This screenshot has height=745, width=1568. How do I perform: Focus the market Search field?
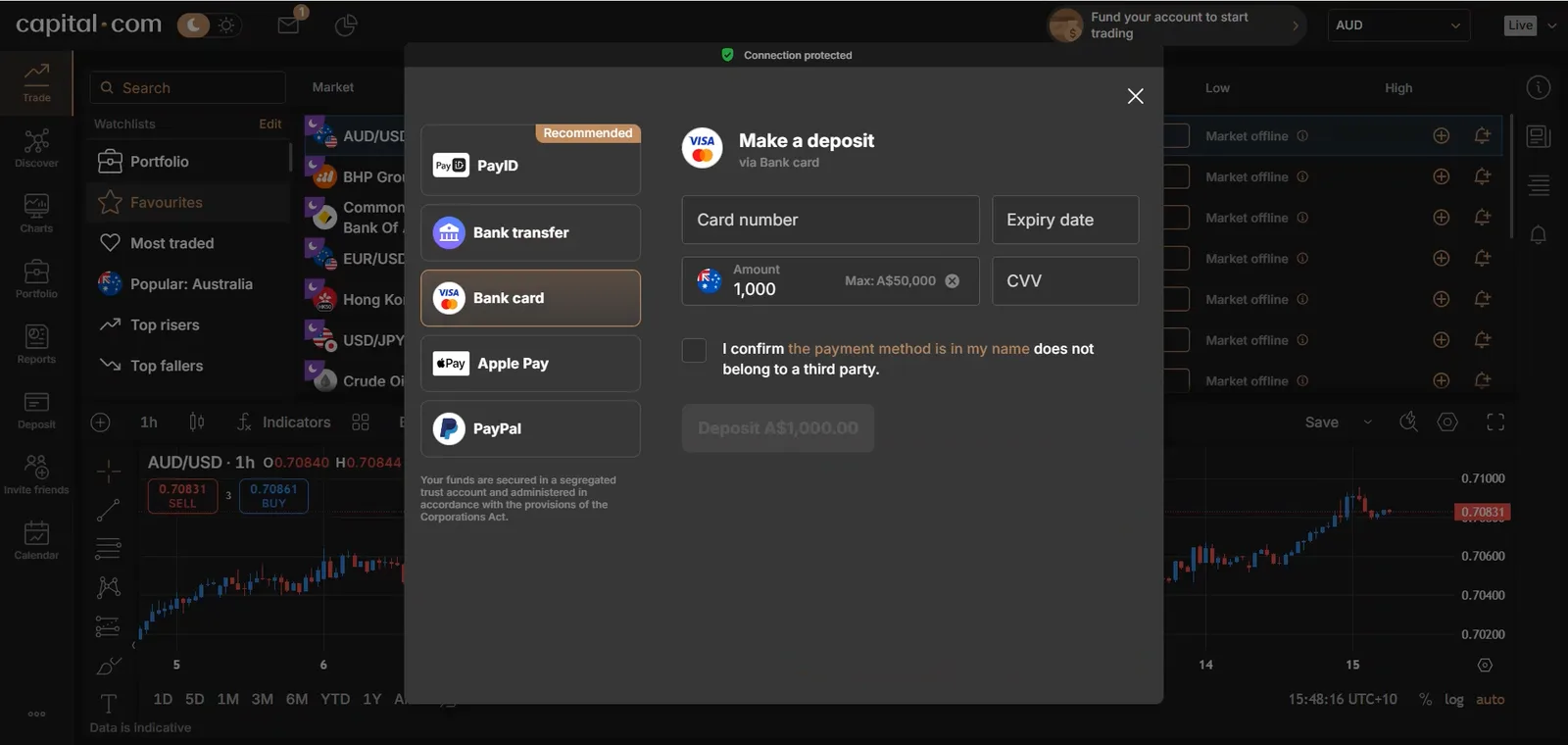(188, 88)
